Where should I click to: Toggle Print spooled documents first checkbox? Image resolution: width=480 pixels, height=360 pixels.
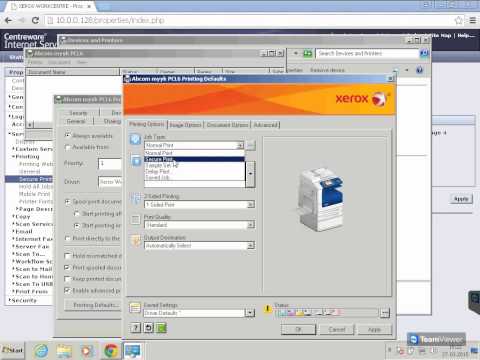point(67,267)
